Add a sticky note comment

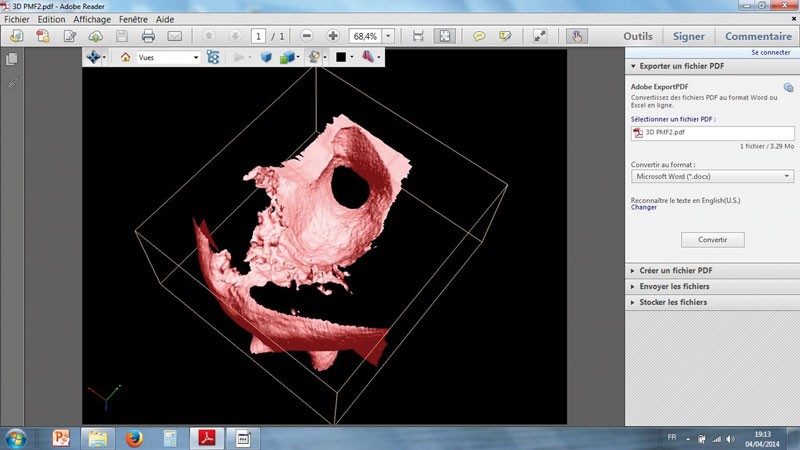[479, 36]
